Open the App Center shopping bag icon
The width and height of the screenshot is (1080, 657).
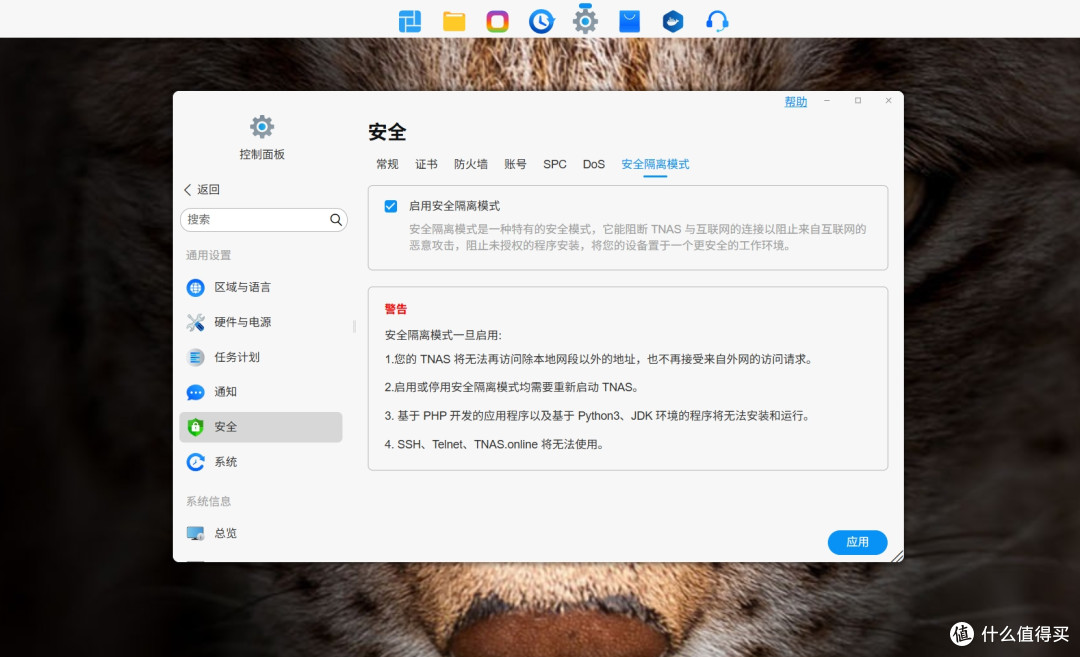pyautogui.click(x=630, y=21)
